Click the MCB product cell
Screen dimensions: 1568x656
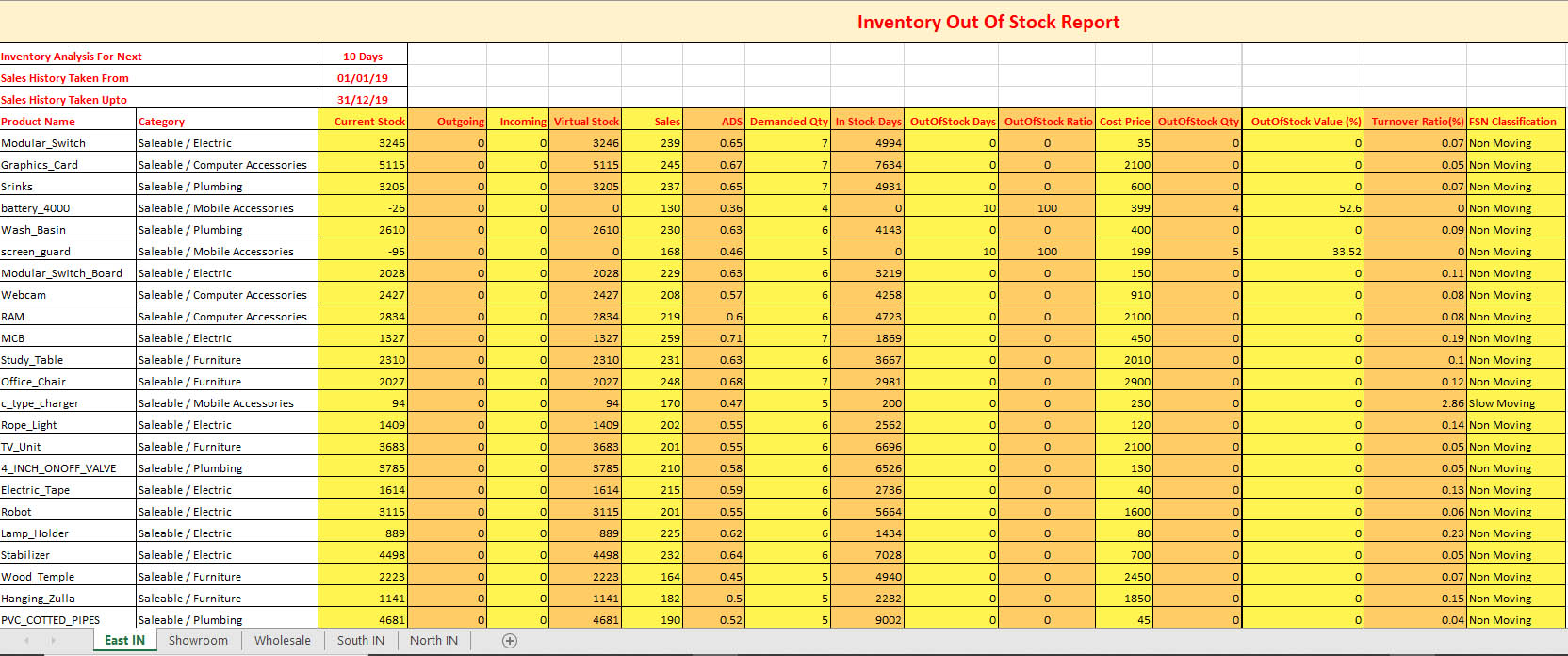(68, 336)
